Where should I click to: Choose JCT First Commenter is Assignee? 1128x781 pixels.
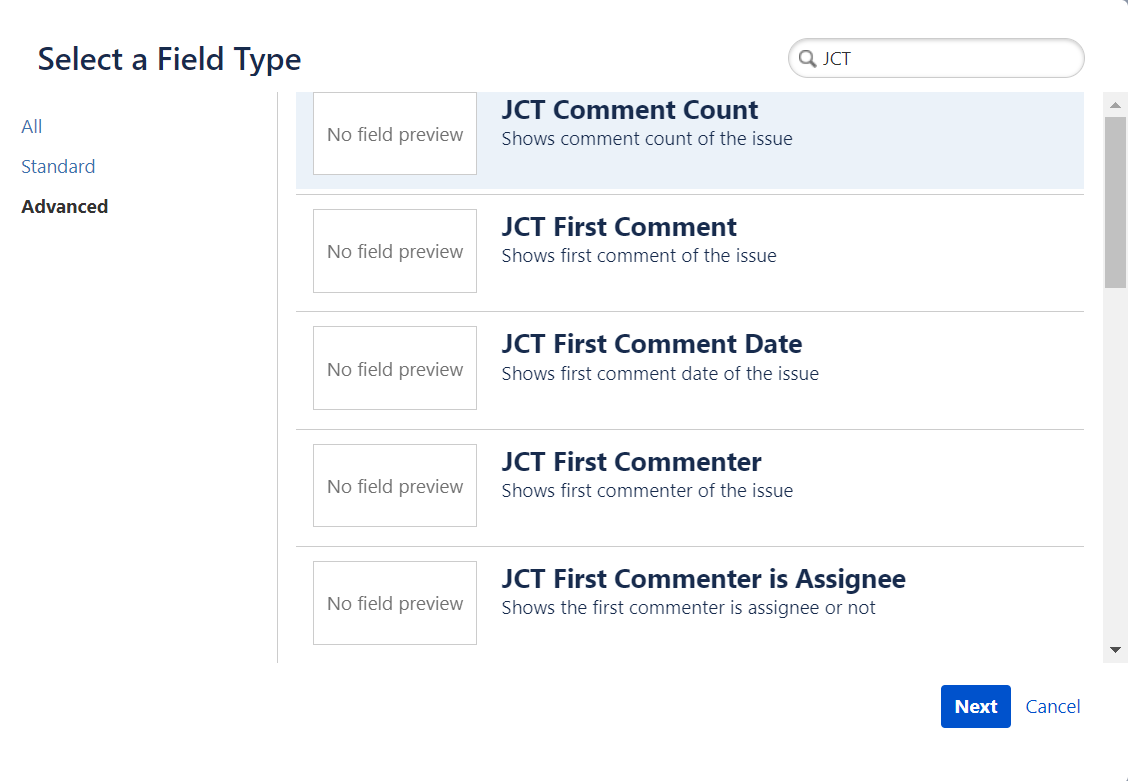click(703, 579)
